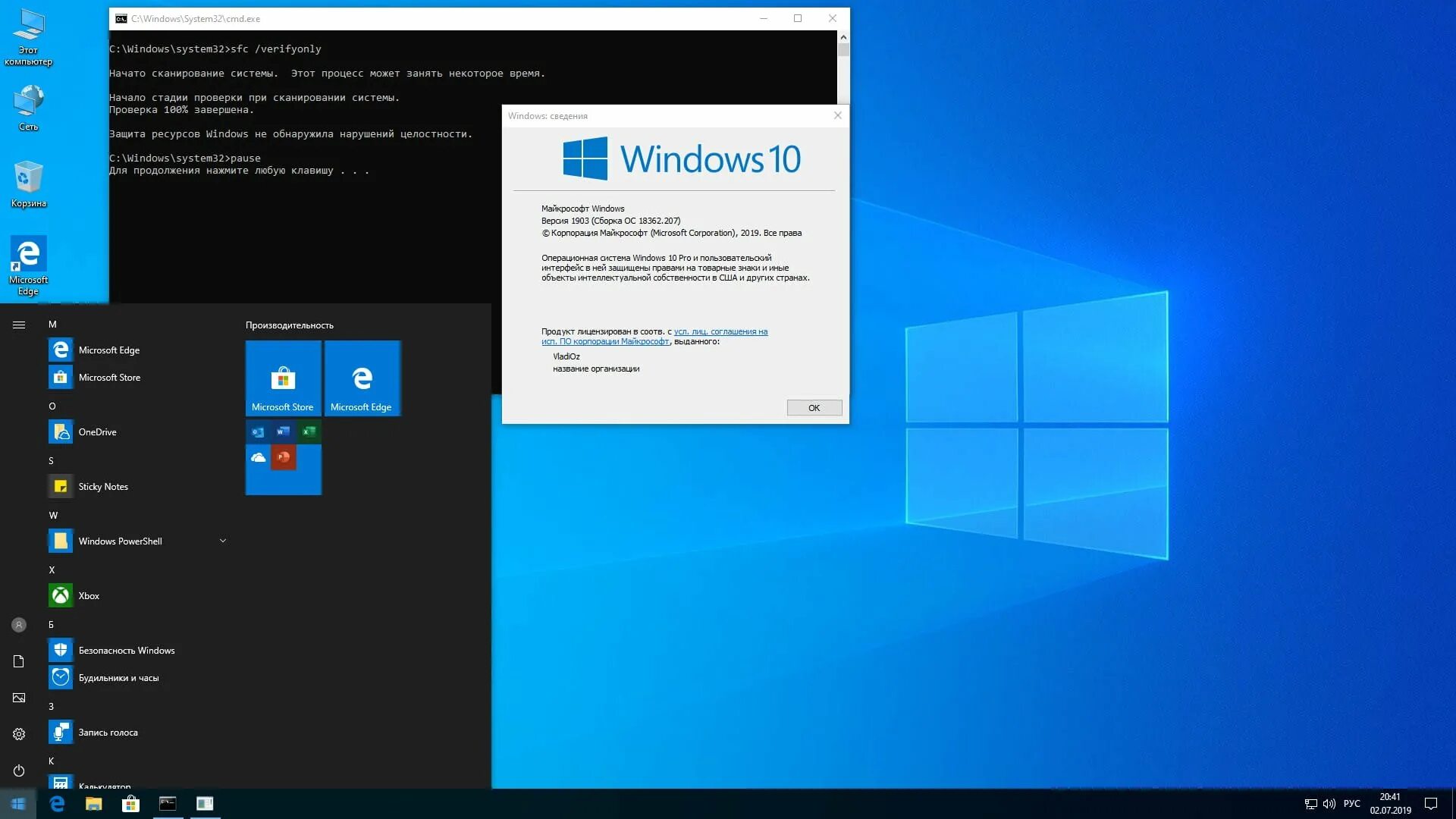Open the notification center on taskbar
Viewport: 1456px width, 819px height.
click(1431, 804)
